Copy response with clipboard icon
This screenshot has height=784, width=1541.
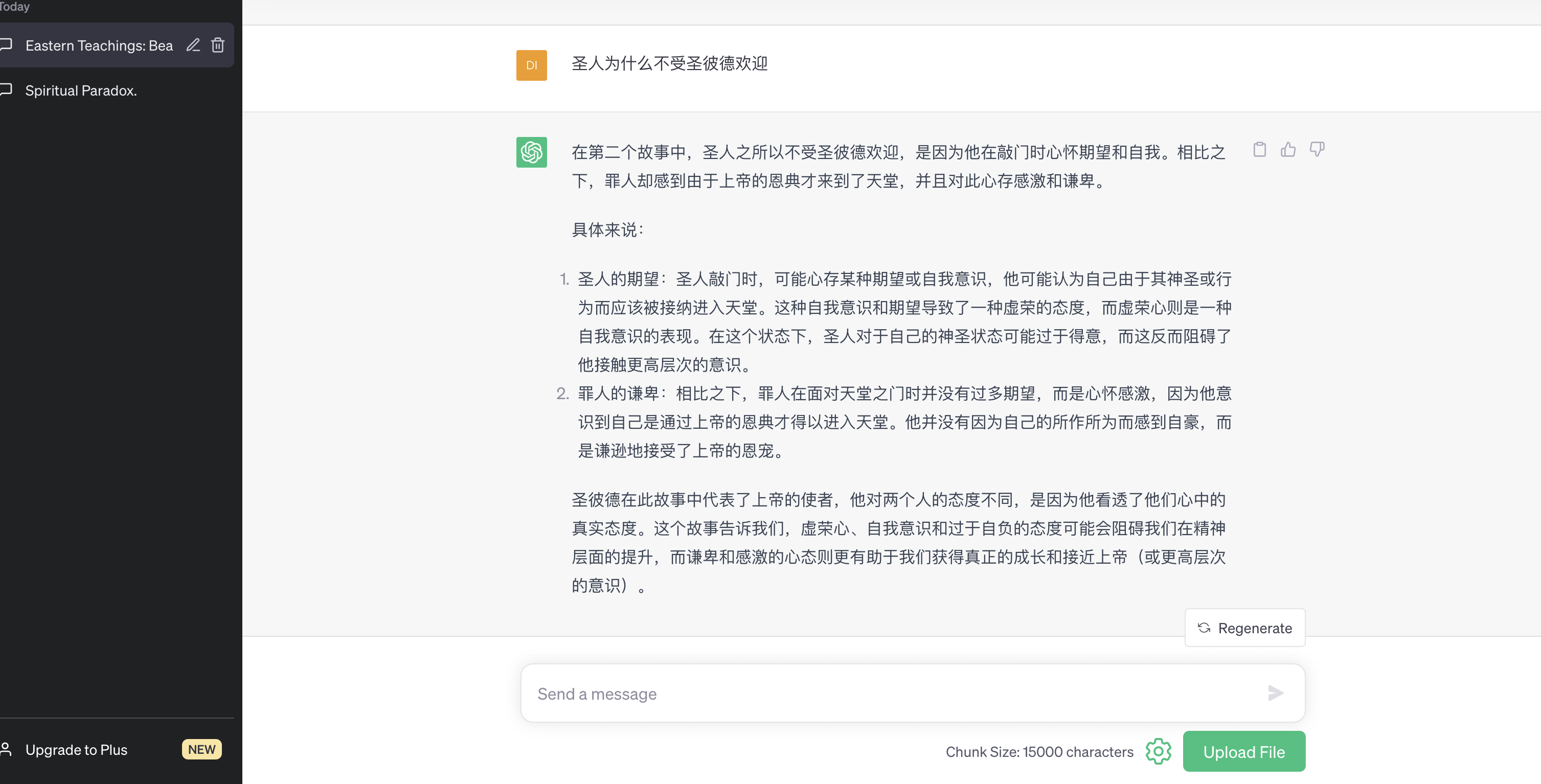[1259, 150]
